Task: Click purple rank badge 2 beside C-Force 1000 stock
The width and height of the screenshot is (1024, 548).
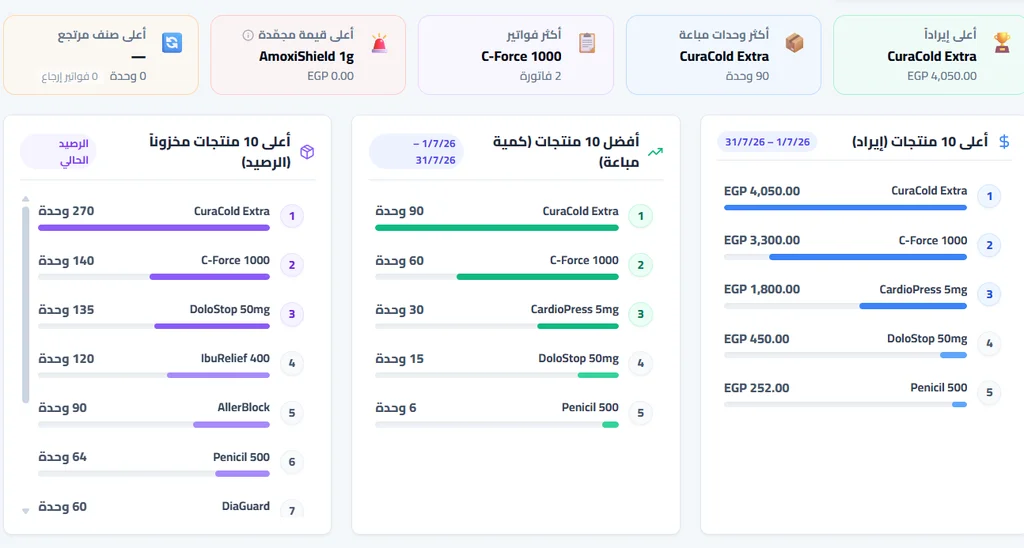Action: (291, 265)
